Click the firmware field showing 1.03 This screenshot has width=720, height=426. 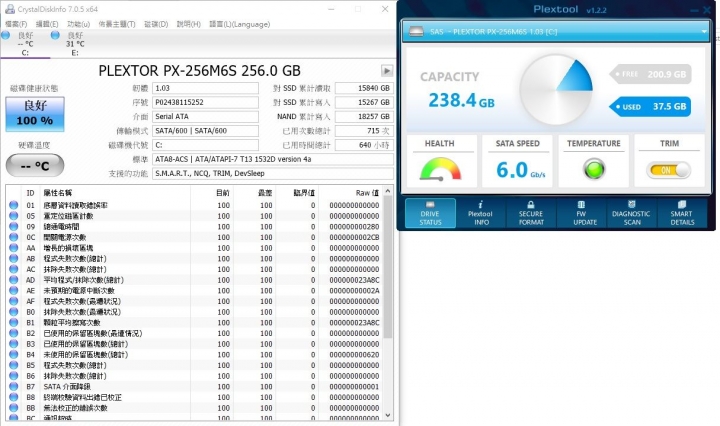point(205,88)
